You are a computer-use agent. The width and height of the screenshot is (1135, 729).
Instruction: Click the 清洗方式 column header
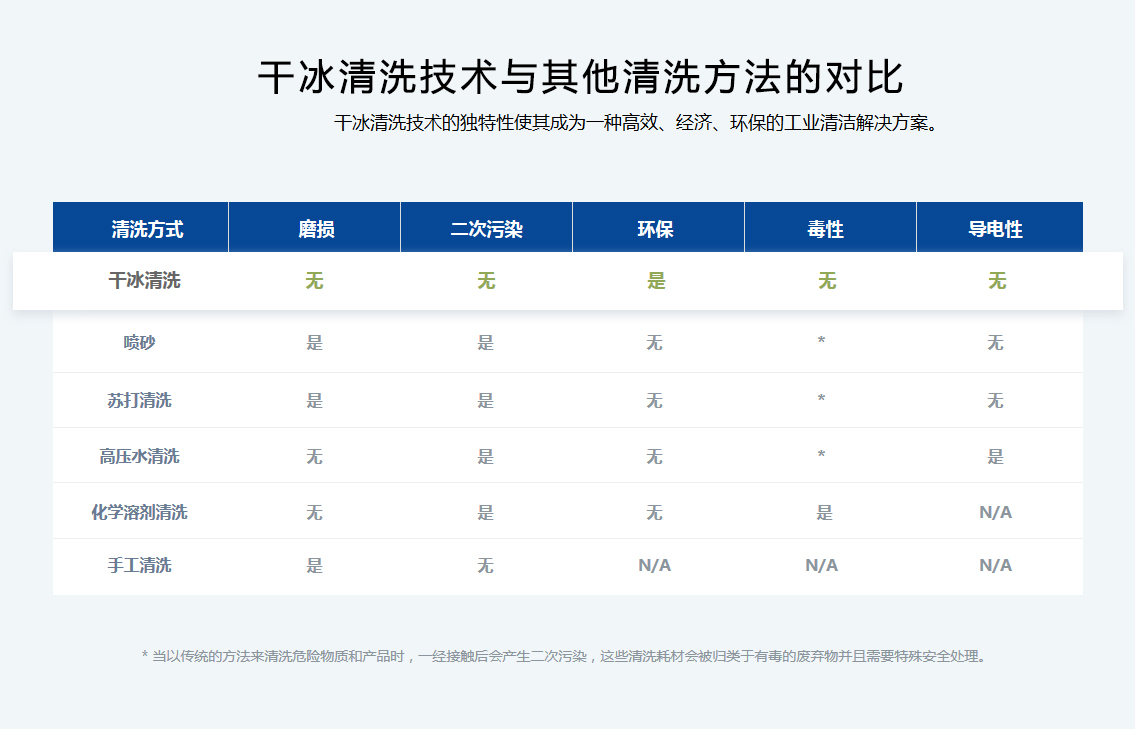coord(147,229)
